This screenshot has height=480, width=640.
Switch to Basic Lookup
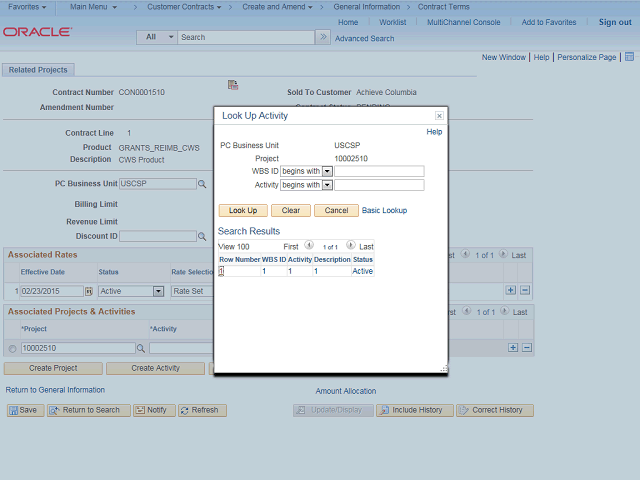tap(384, 211)
